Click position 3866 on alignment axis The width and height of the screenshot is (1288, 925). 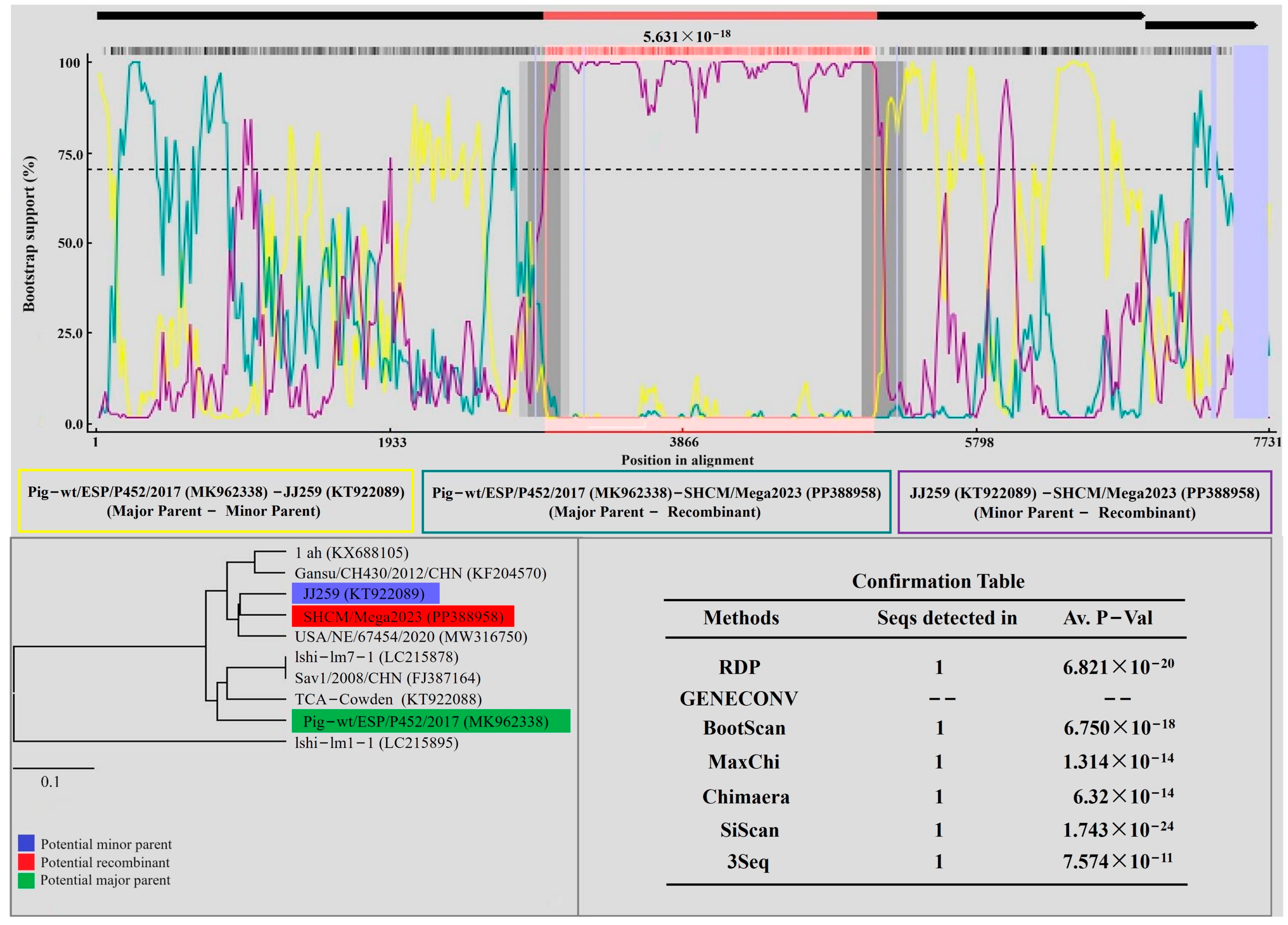tap(684, 442)
